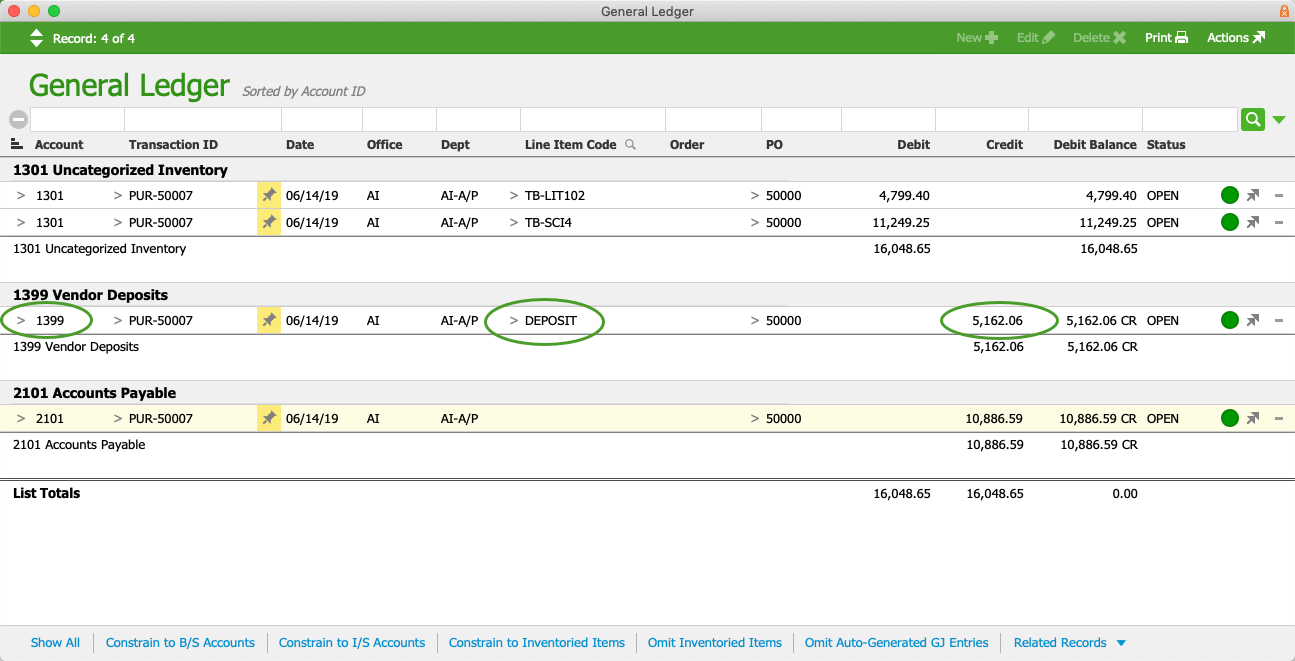
Task: Click the Office column header
Action: point(384,144)
